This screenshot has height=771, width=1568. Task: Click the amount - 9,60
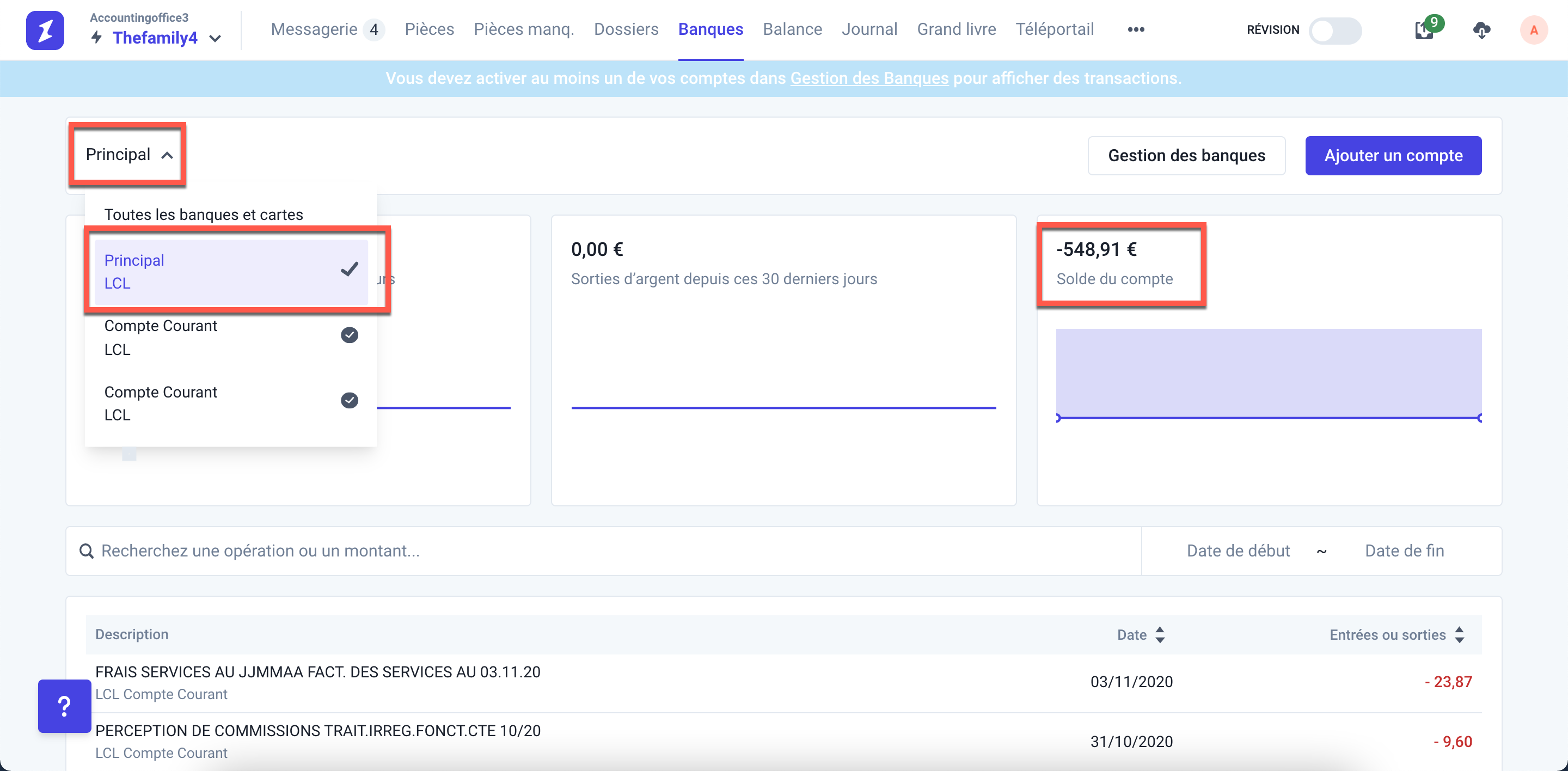click(1453, 741)
